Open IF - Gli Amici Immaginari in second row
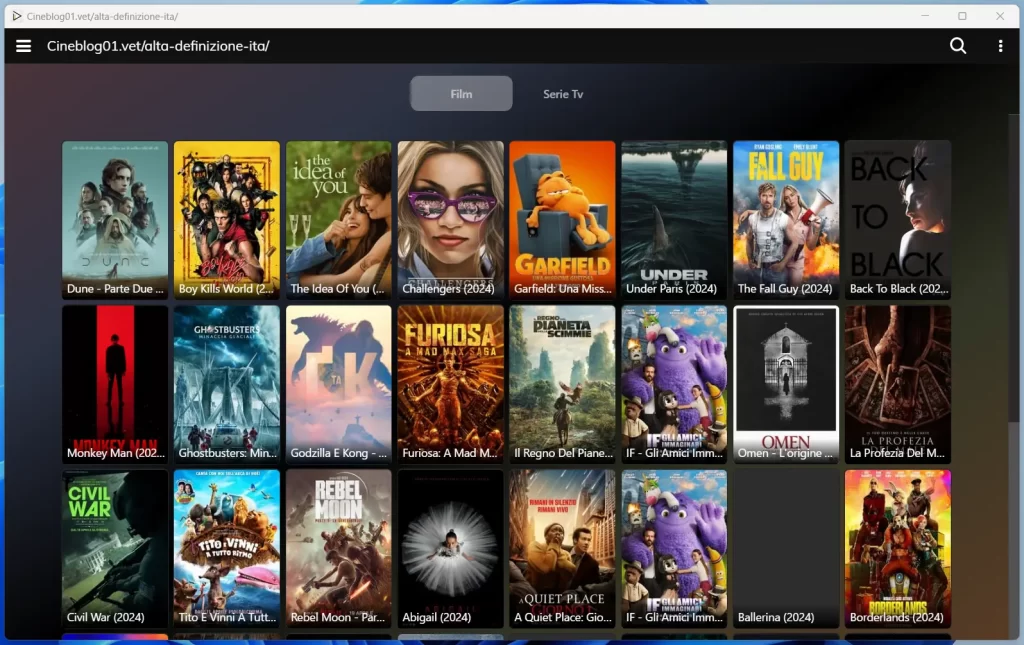This screenshot has width=1024, height=645. pos(674,385)
